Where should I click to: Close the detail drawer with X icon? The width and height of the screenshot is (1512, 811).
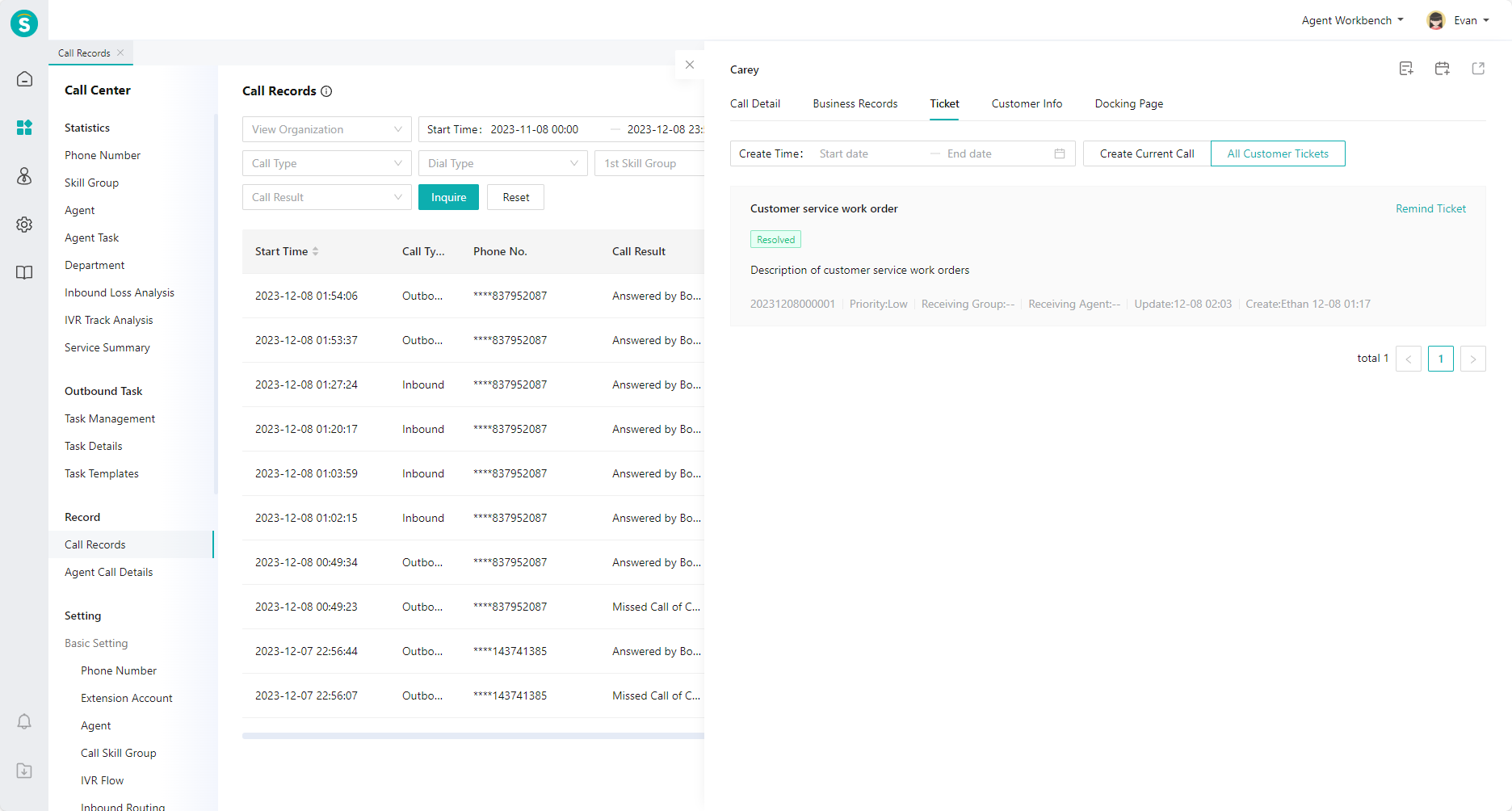689,65
